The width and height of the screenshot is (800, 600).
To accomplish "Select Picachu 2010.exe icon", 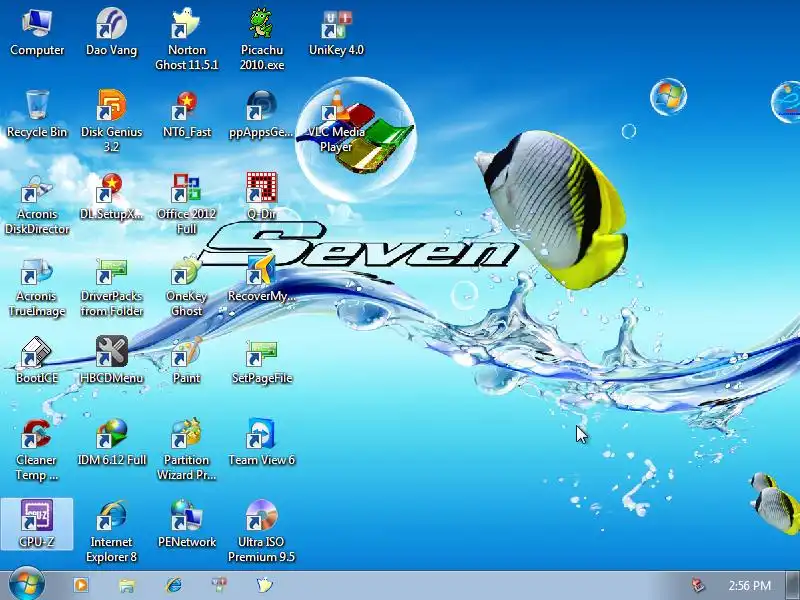I will 262,40.
